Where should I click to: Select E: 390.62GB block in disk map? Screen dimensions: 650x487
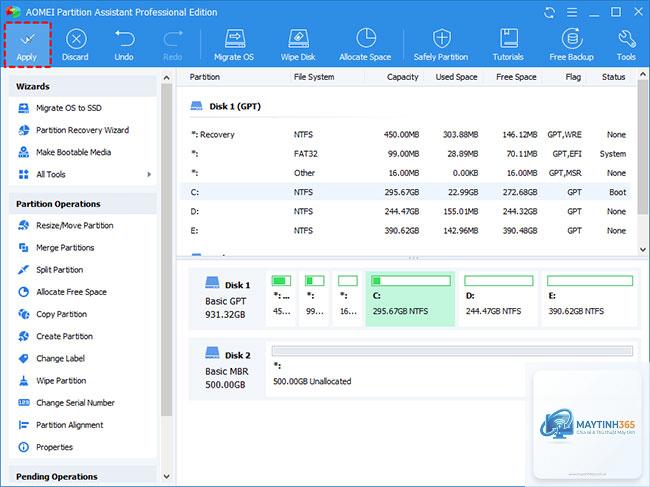(x=589, y=299)
